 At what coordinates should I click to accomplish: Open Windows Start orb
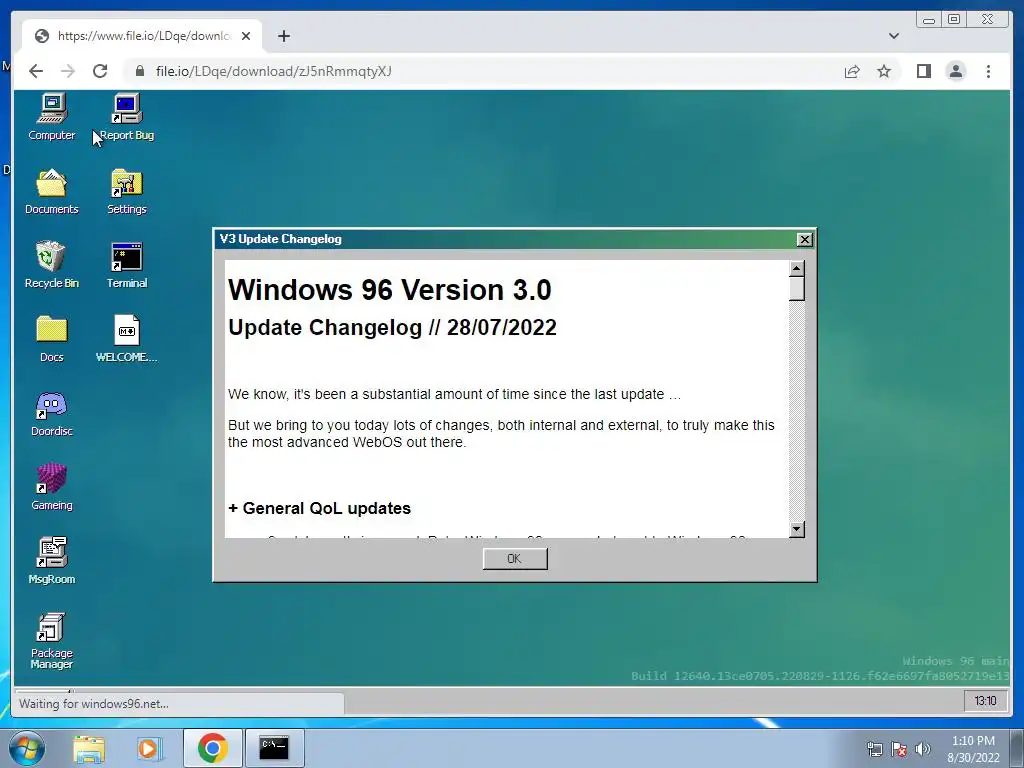tap(27, 748)
